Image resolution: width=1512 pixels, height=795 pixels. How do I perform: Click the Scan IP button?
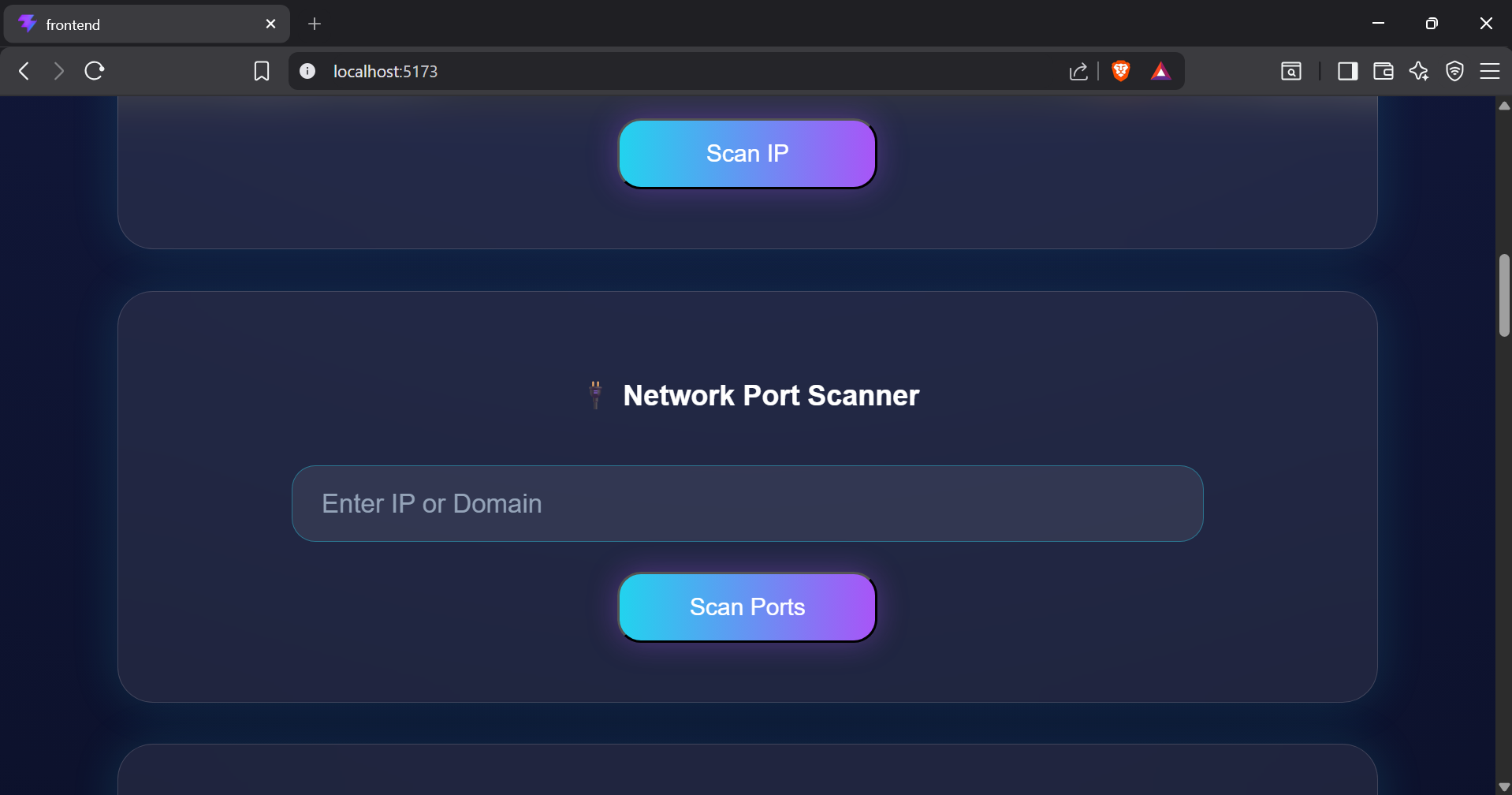point(747,154)
